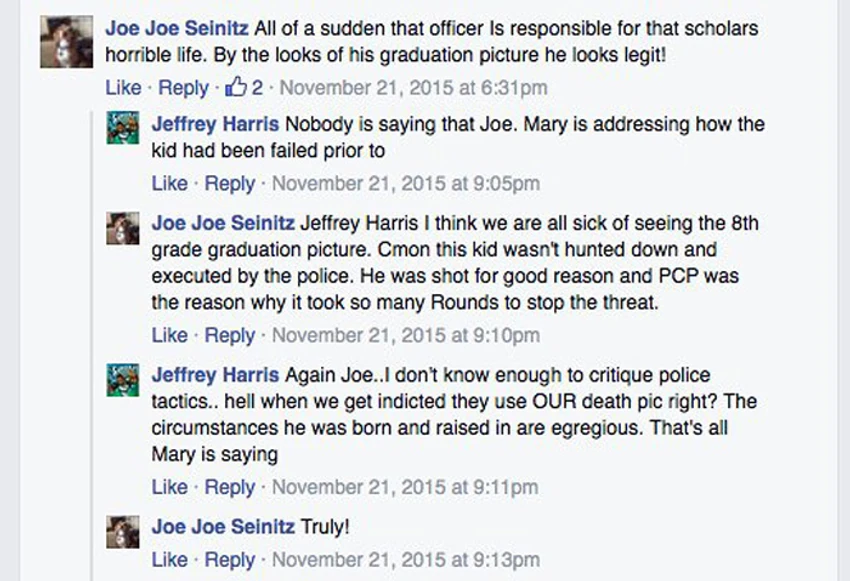The image size is (850, 581).
Task: Reply to Jeffrey Harris's 9:05pm comment
Action: pyautogui.click(x=230, y=184)
